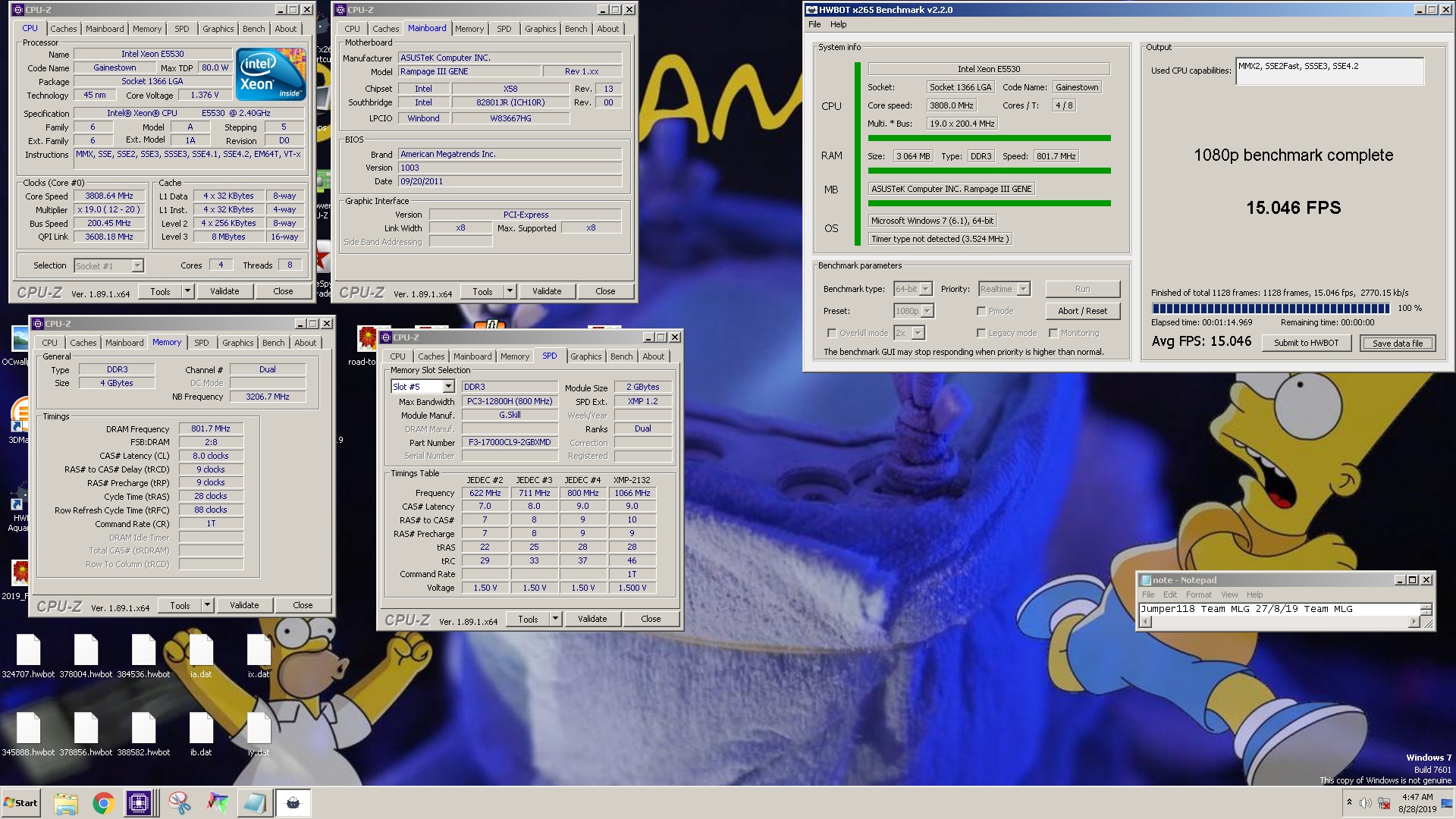
Task: Click the About tab in Memory window
Action: coord(306,343)
